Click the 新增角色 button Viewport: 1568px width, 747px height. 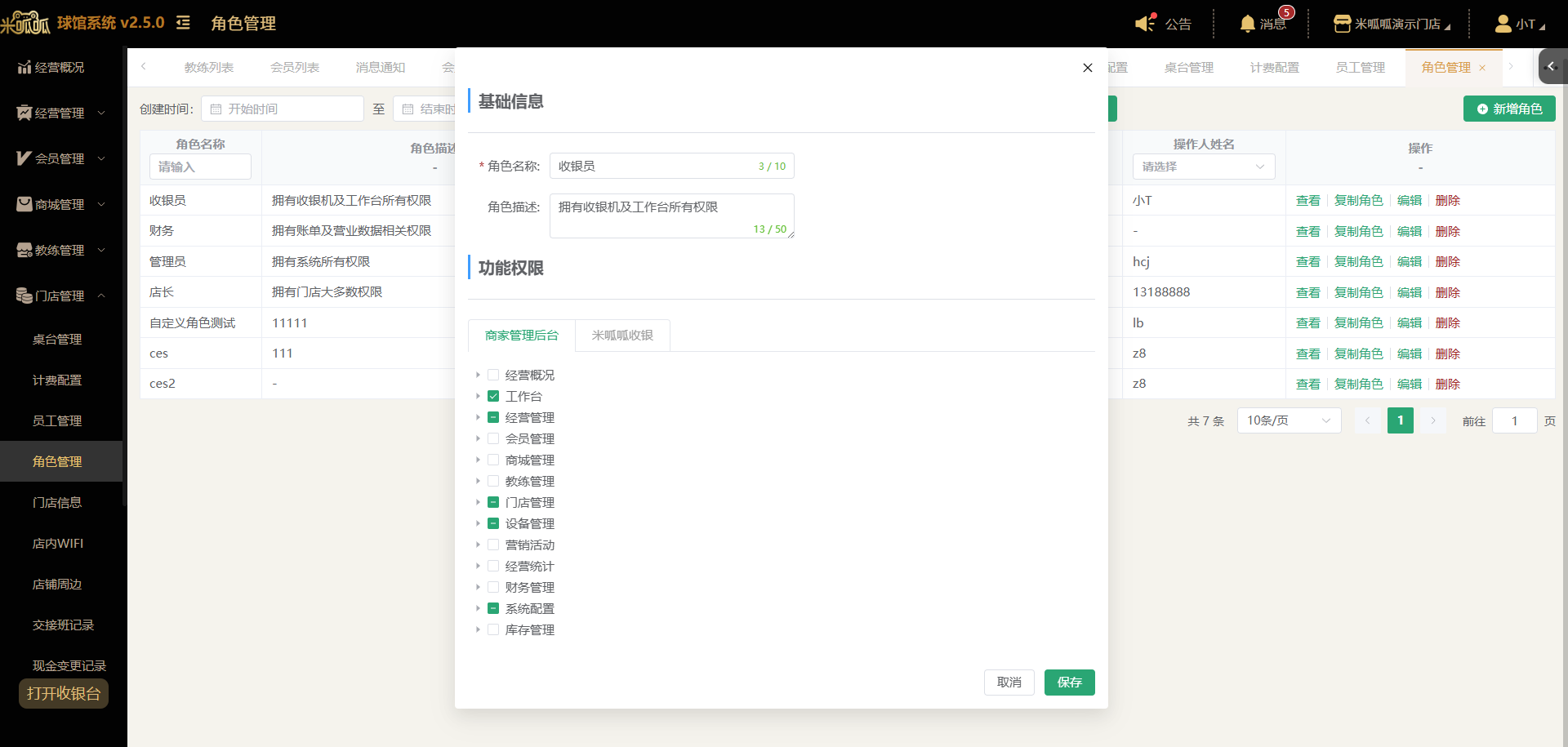(1509, 109)
